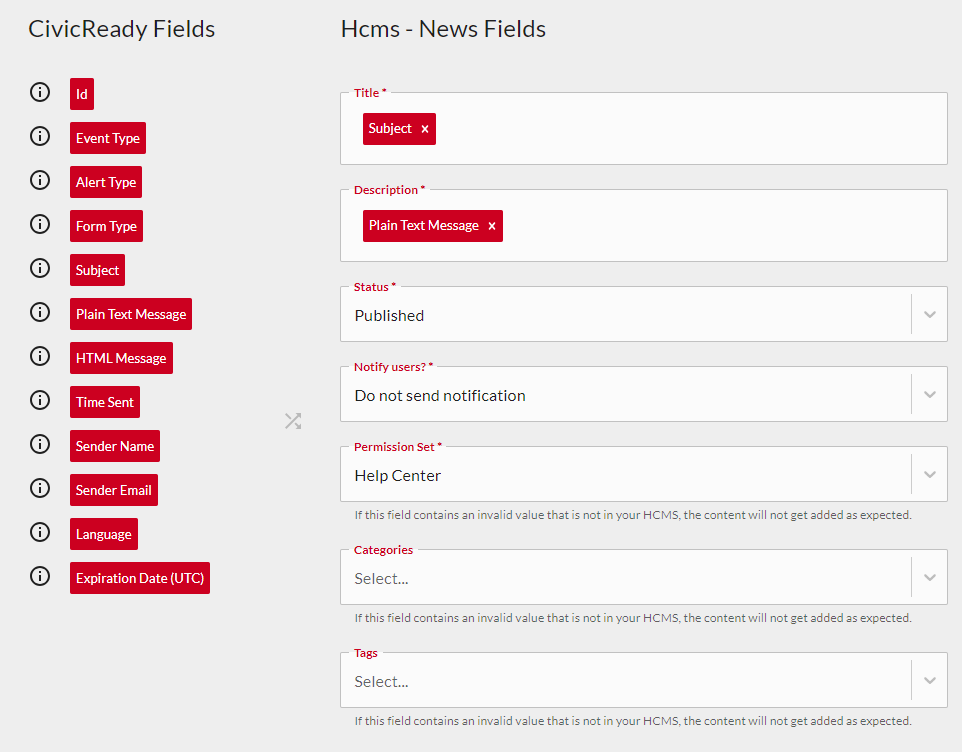Click inside the Description field box
The height and width of the screenshot is (752, 962).
coord(644,226)
